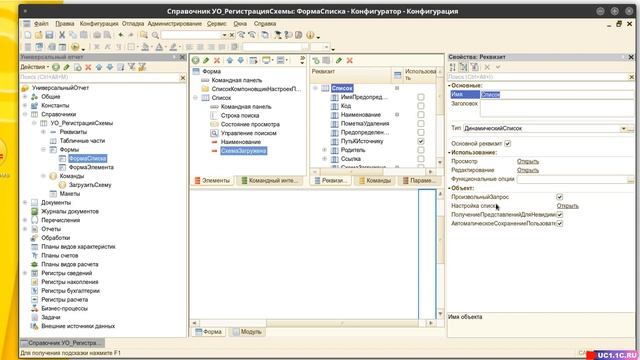The height and width of the screenshot is (360, 640).
Task: Toggle the Основной реквизит checkbox
Action: click(508, 144)
